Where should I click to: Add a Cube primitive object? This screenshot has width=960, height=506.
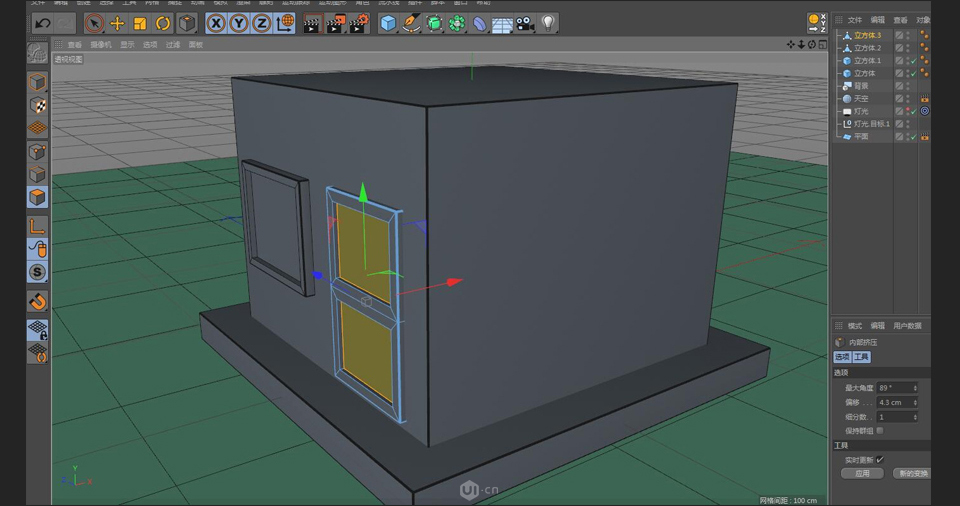[x=388, y=24]
